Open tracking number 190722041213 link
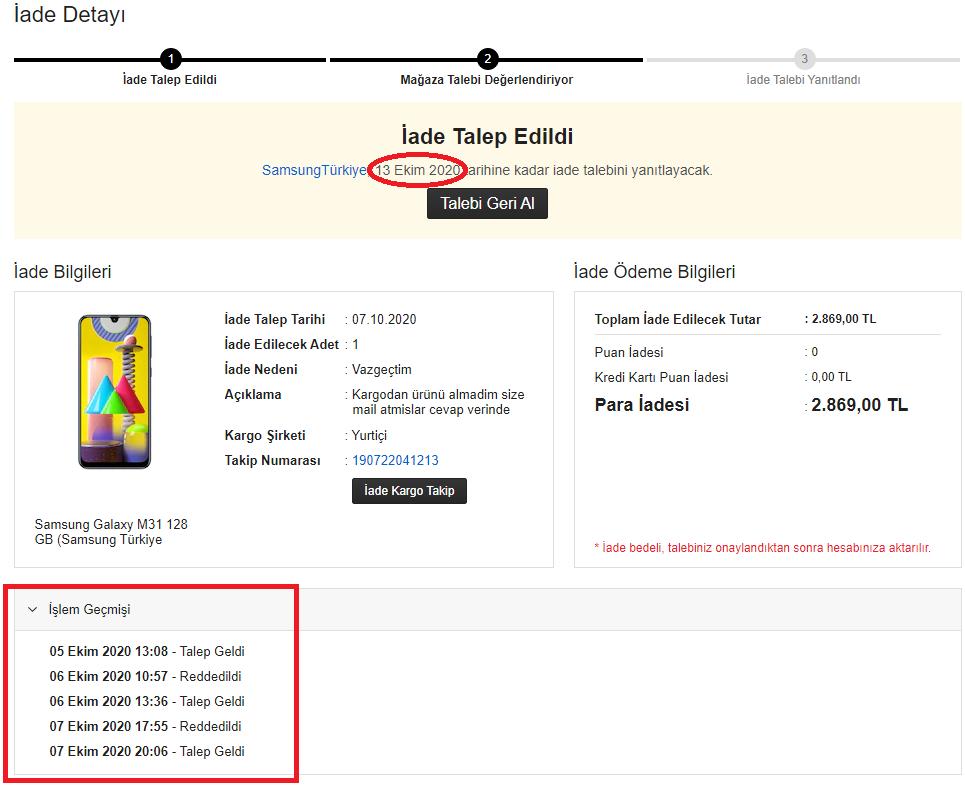The image size is (965, 785). pos(395,460)
